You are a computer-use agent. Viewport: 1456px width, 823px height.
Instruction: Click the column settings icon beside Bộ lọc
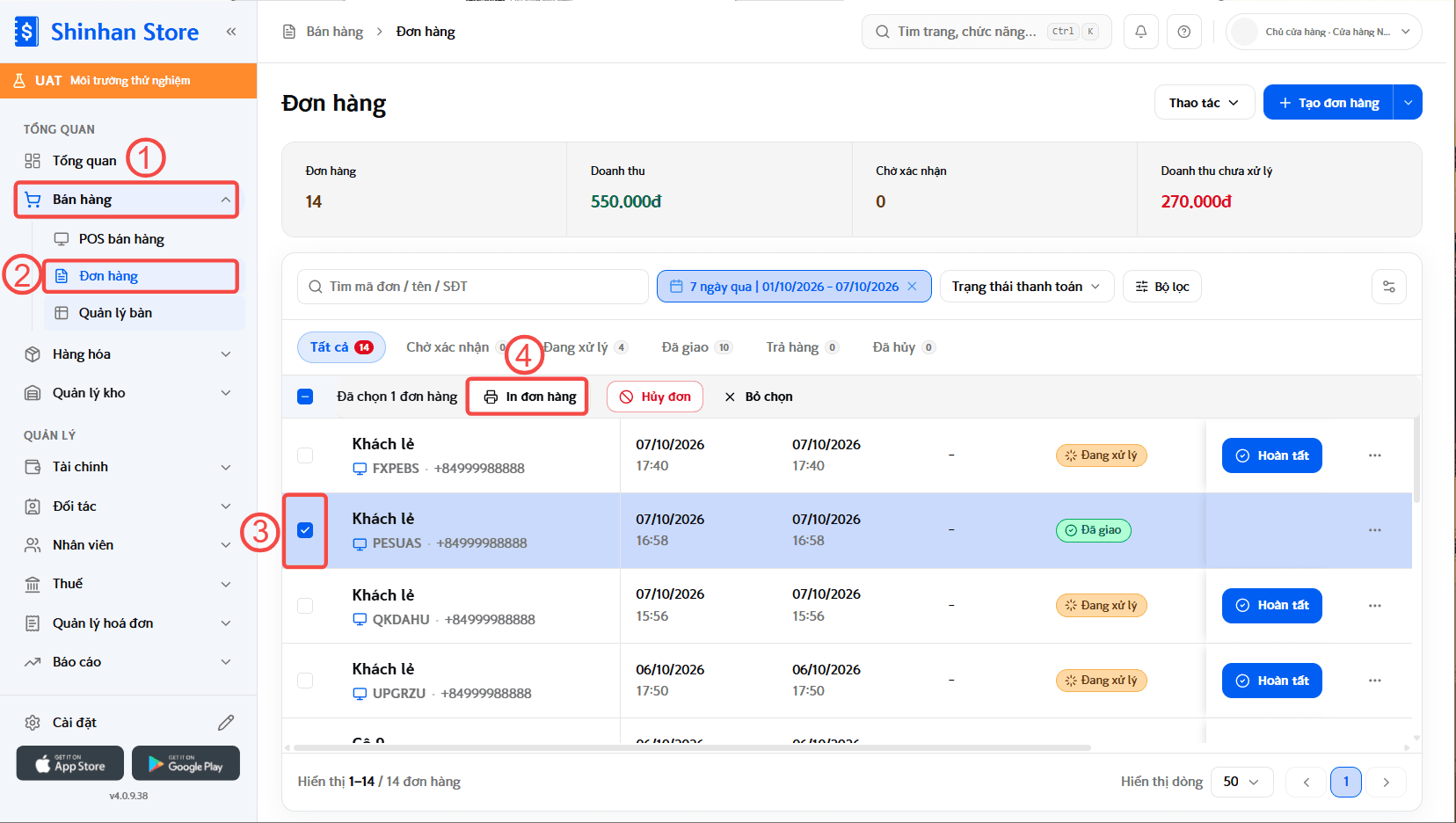pyautogui.click(x=1389, y=287)
